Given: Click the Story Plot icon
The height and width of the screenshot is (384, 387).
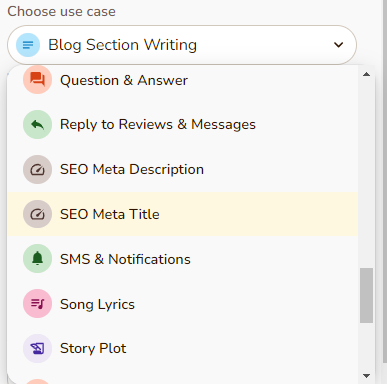Looking at the screenshot, I should [37, 348].
